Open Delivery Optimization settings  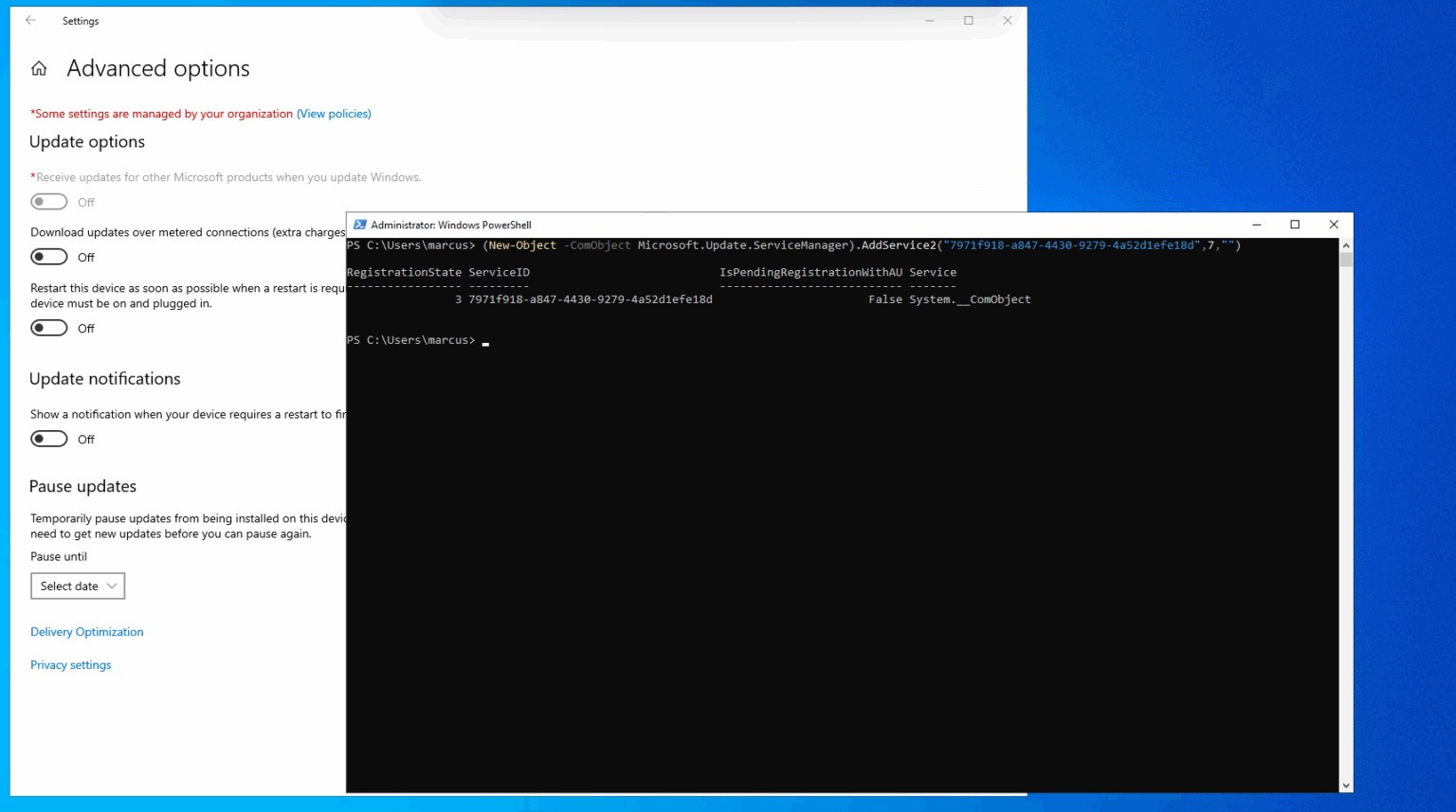tap(86, 631)
